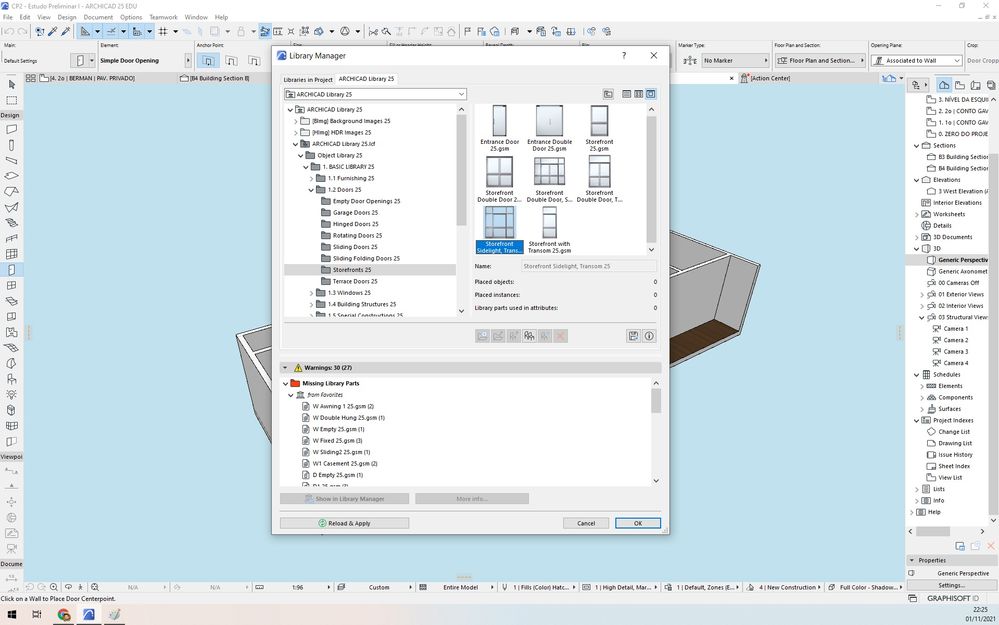Open the File menu

click(x=8, y=17)
